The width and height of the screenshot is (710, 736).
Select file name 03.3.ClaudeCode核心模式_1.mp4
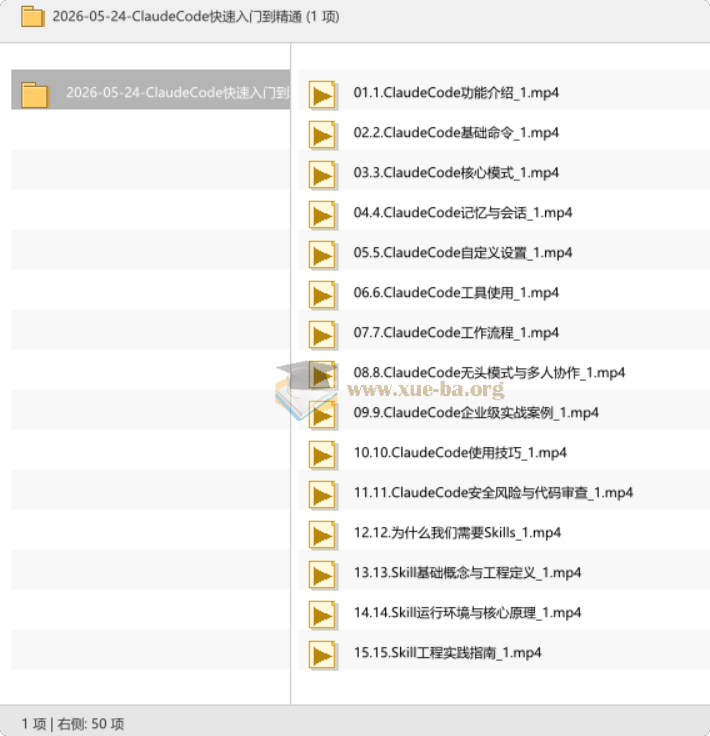[456, 173]
